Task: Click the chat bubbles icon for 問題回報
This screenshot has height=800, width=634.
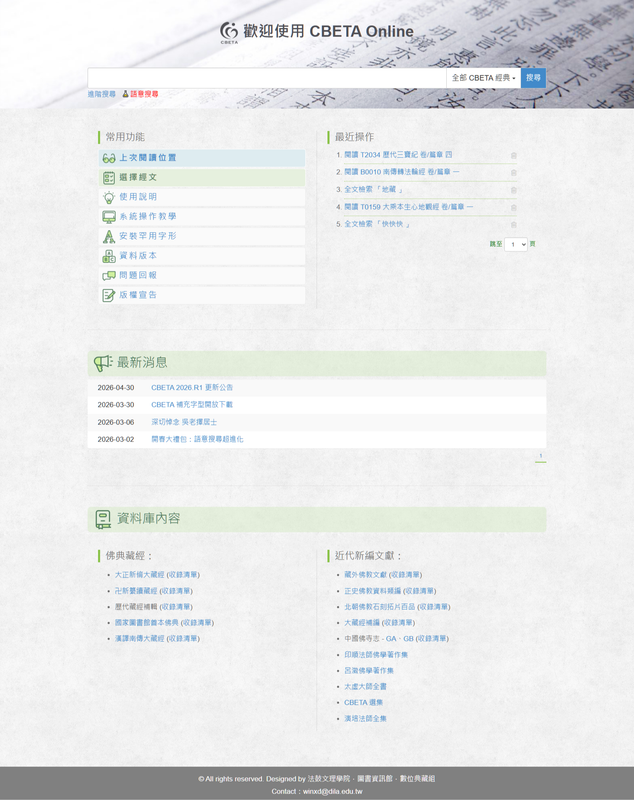Action: (x=109, y=276)
